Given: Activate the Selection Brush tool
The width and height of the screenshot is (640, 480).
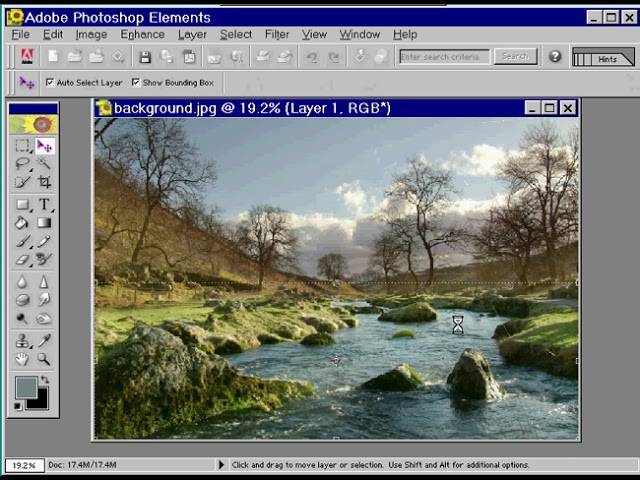Looking at the screenshot, I should [x=22, y=182].
